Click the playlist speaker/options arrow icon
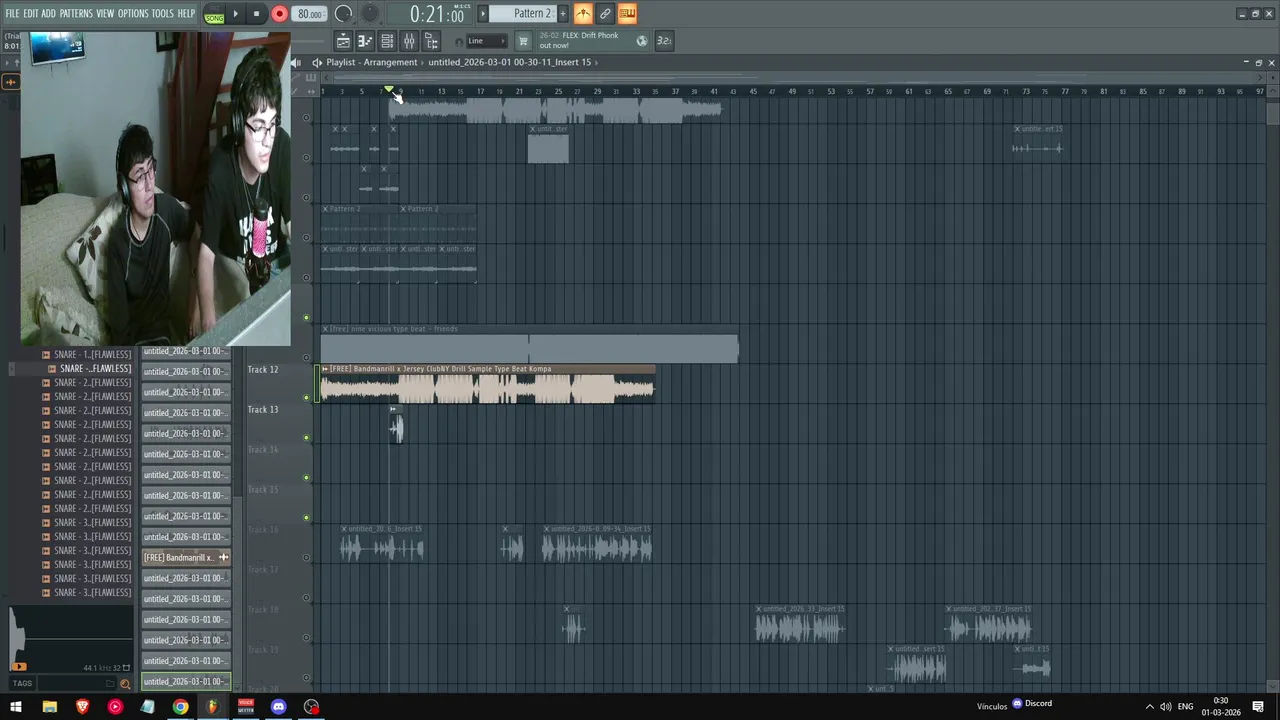This screenshot has width=1280, height=720. 317,62
